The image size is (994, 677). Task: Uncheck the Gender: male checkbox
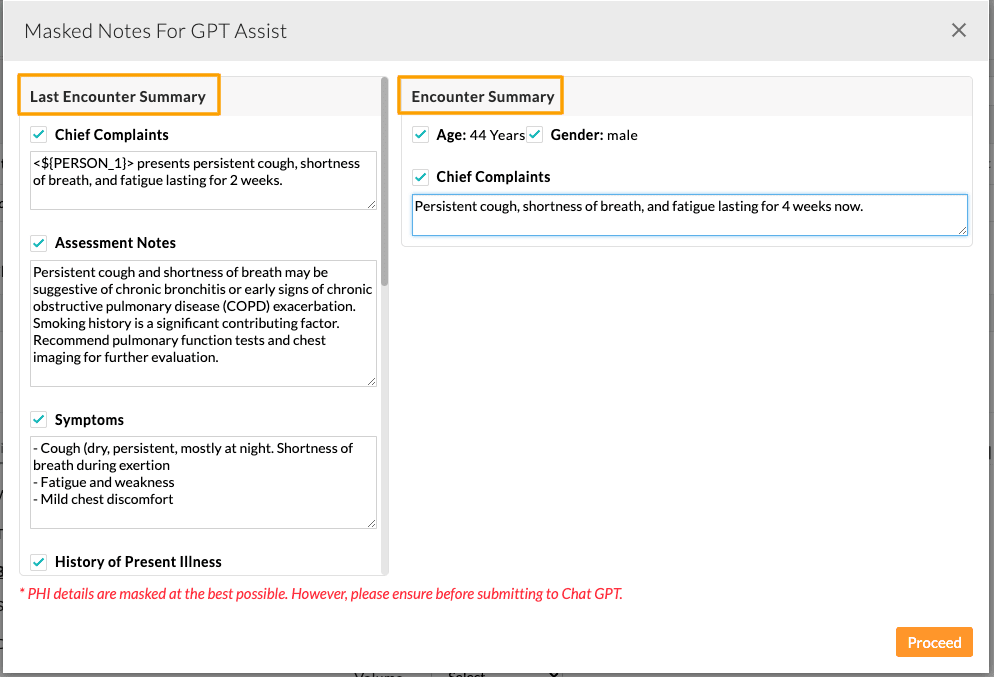coord(535,134)
